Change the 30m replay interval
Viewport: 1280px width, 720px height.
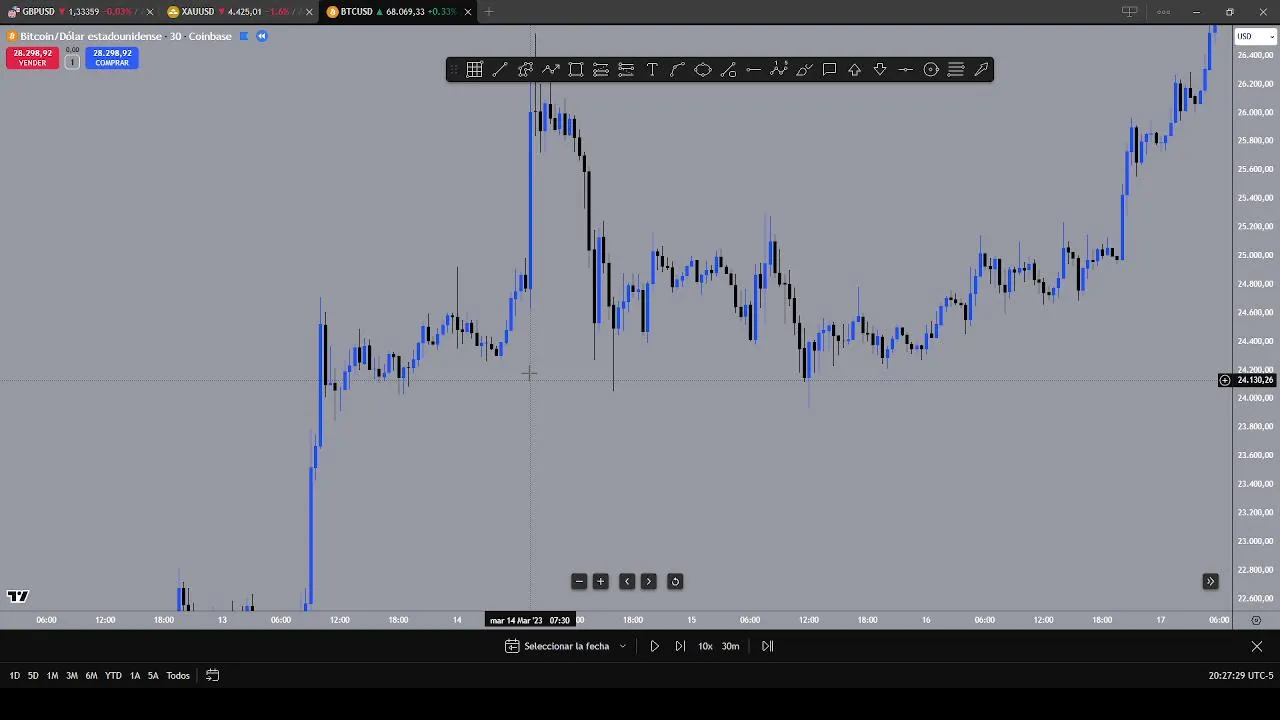(731, 646)
